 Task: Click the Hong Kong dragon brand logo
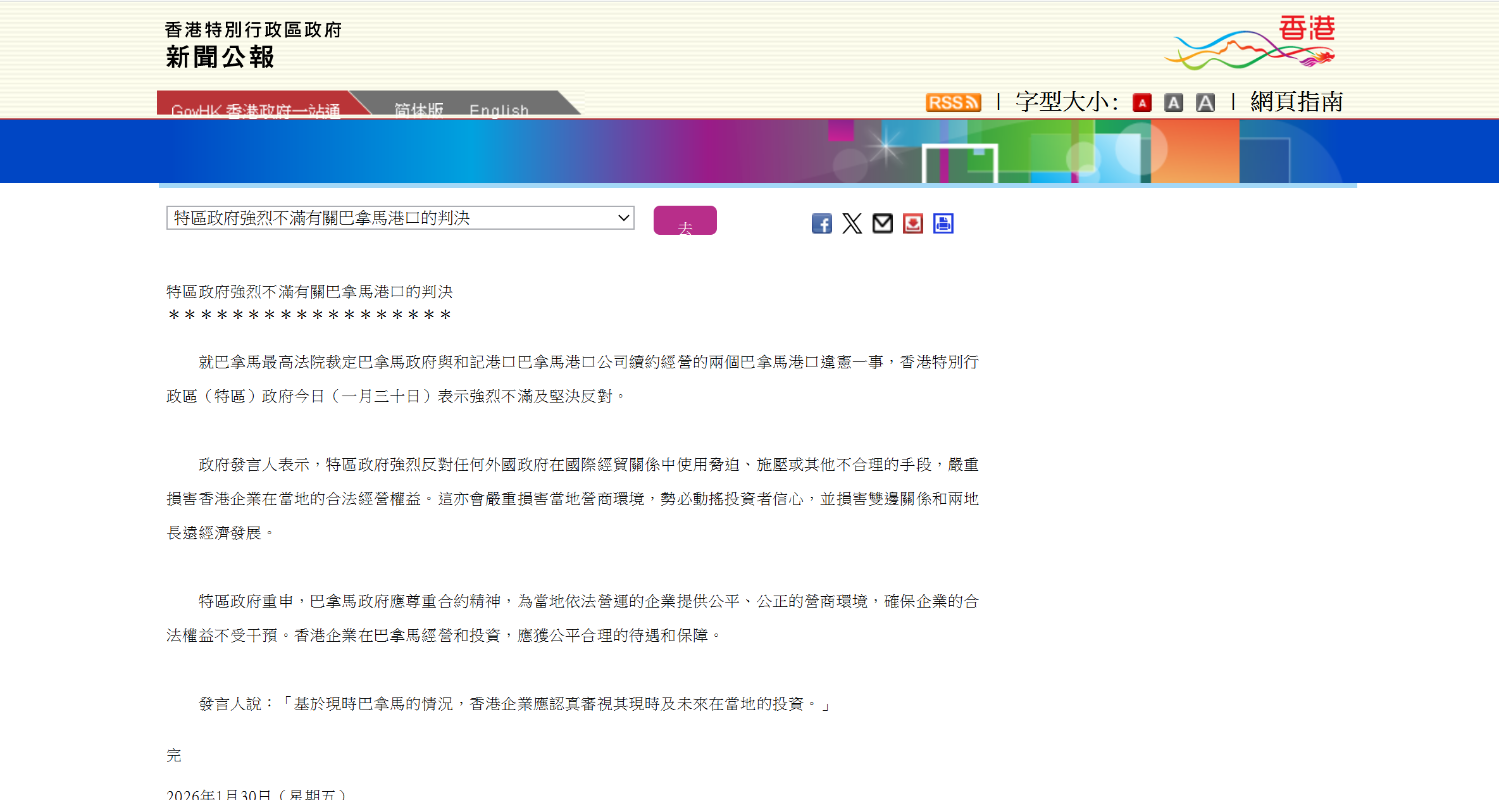[1254, 42]
